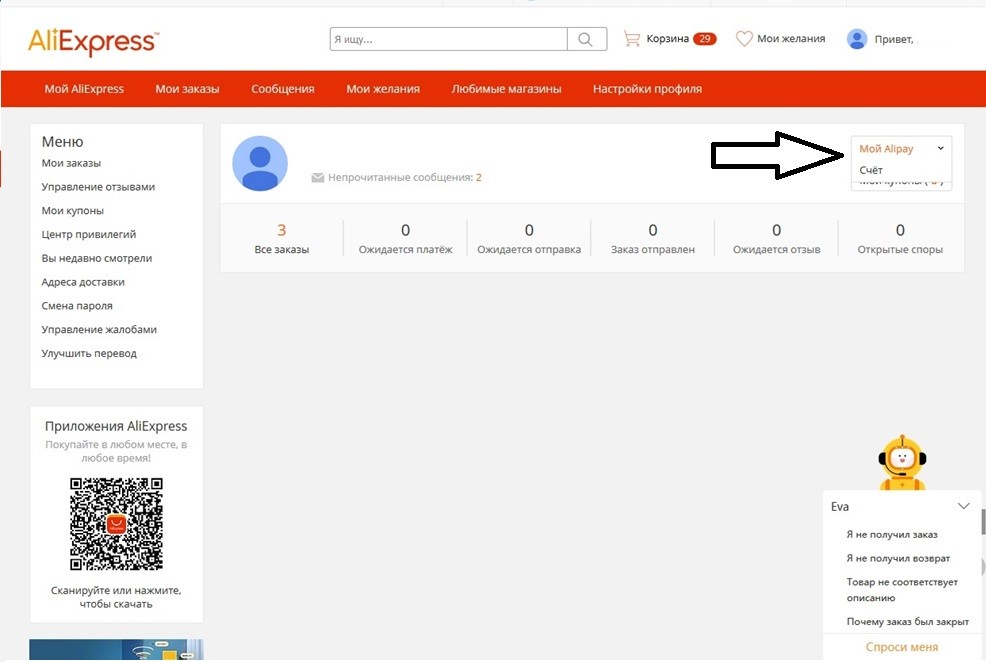Click the heart wishlist icon
The image size is (986, 662).
[x=744, y=39]
